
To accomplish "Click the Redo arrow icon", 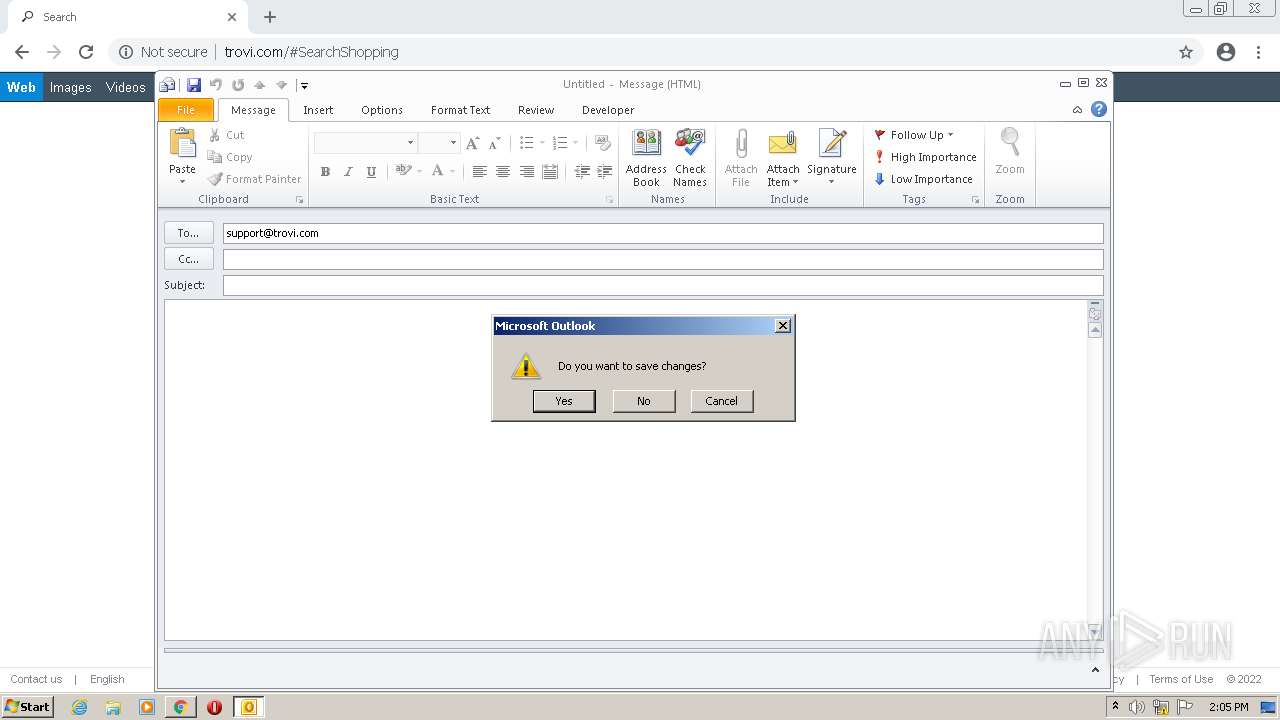I will coord(238,85).
